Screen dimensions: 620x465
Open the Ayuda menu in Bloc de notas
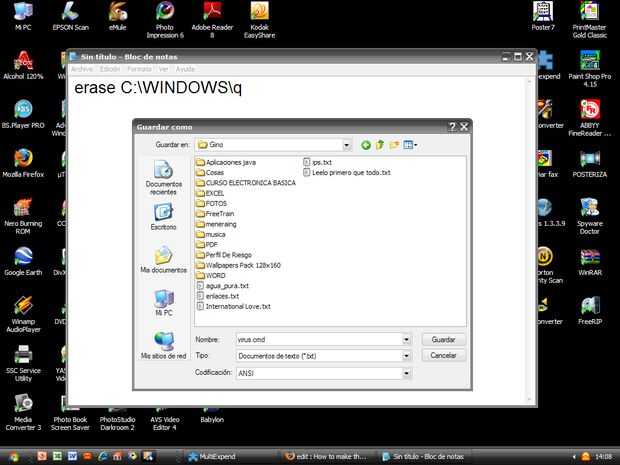[x=185, y=69]
